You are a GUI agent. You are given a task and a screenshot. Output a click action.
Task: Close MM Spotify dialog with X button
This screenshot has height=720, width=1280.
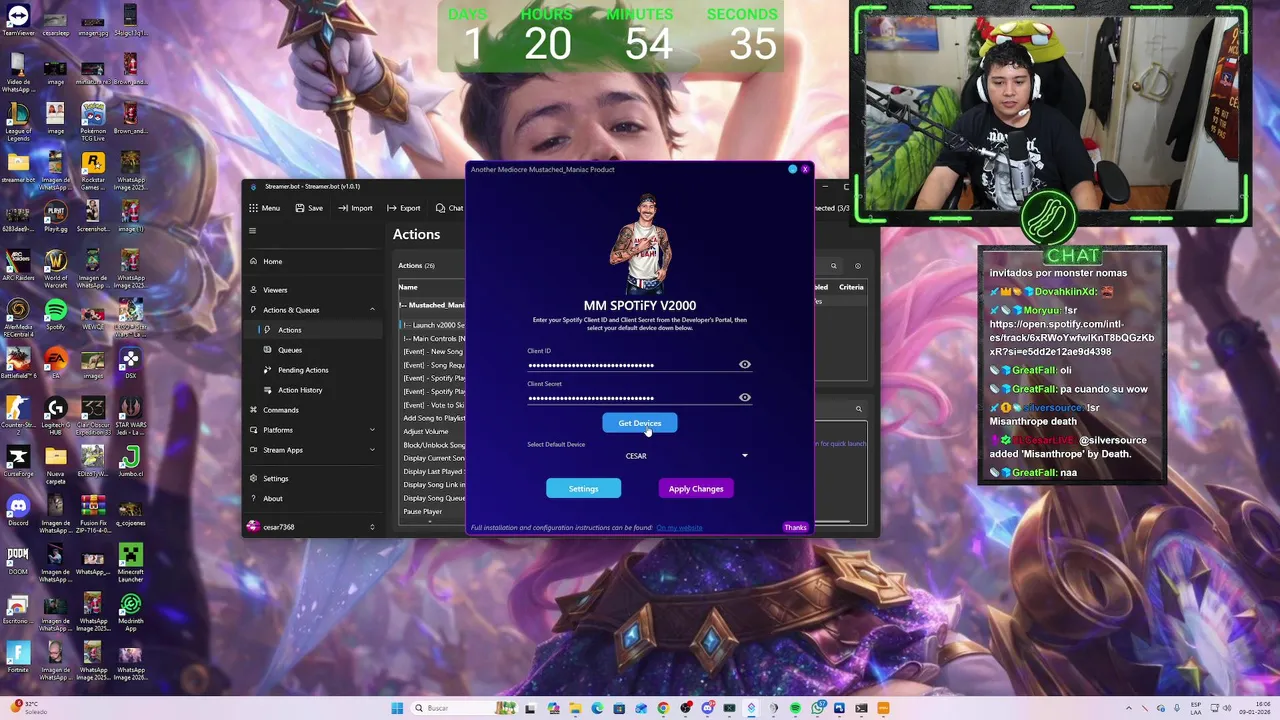[805, 169]
